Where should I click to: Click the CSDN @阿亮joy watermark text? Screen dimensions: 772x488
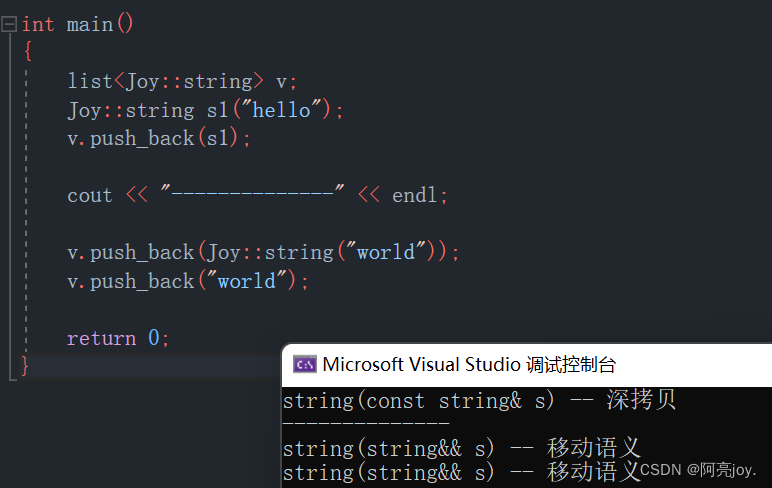tap(698, 469)
